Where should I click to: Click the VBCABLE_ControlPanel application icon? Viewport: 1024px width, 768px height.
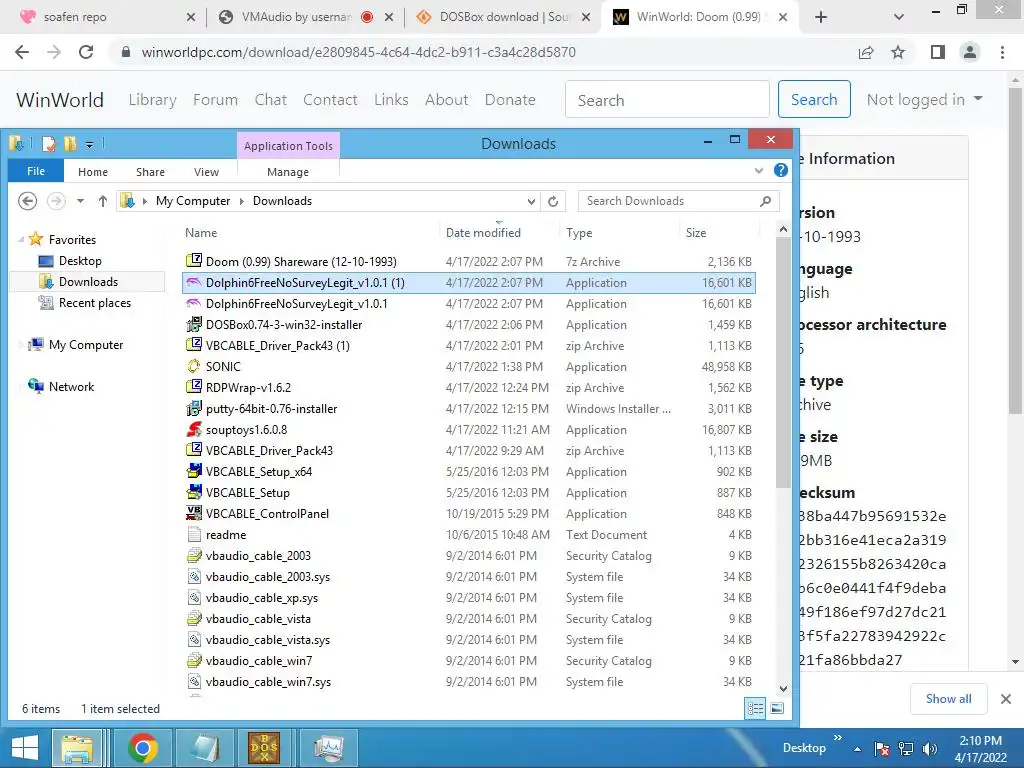[x=194, y=513]
